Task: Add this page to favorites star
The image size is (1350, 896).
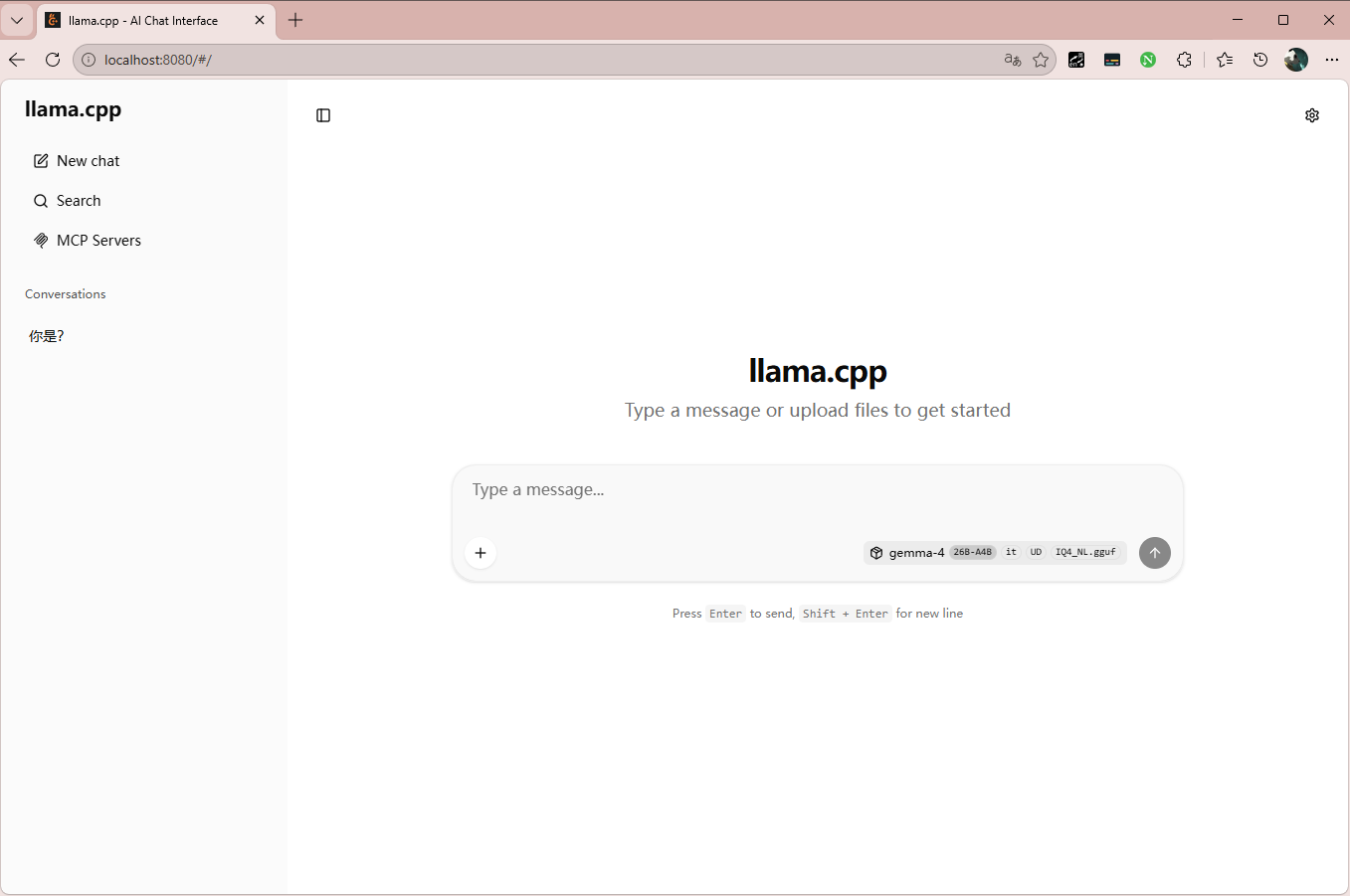Action: tap(1041, 60)
